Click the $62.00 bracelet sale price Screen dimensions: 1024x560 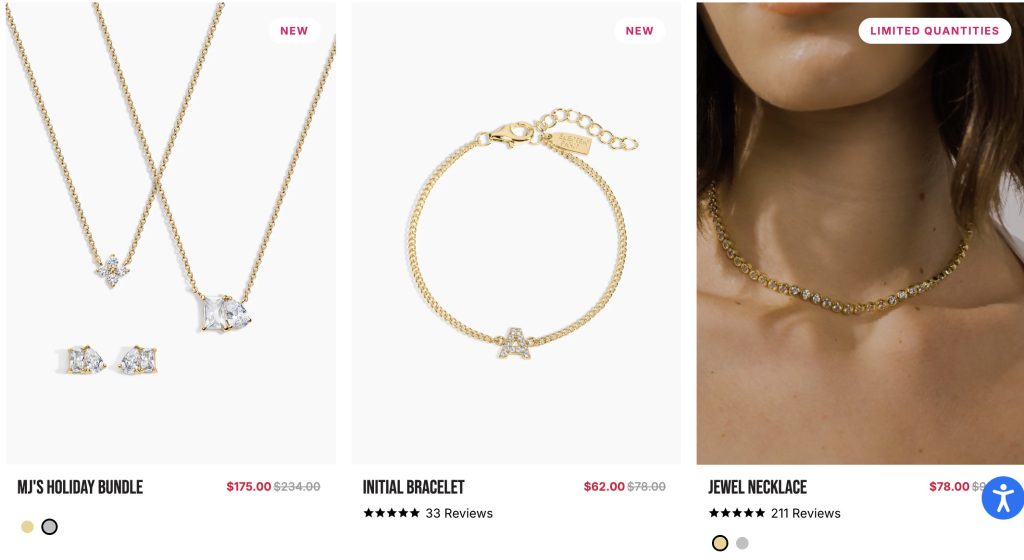click(604, 486)
